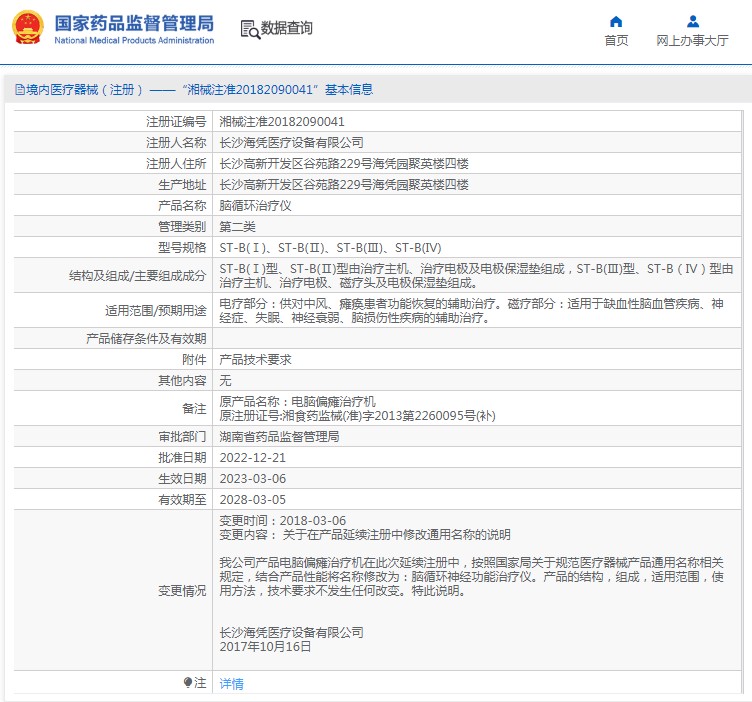The width and height of the screenshot is (752, 702).
Task: Select original product name 电脑偏瘫治疗机 remark
Action: pos(297,402)
